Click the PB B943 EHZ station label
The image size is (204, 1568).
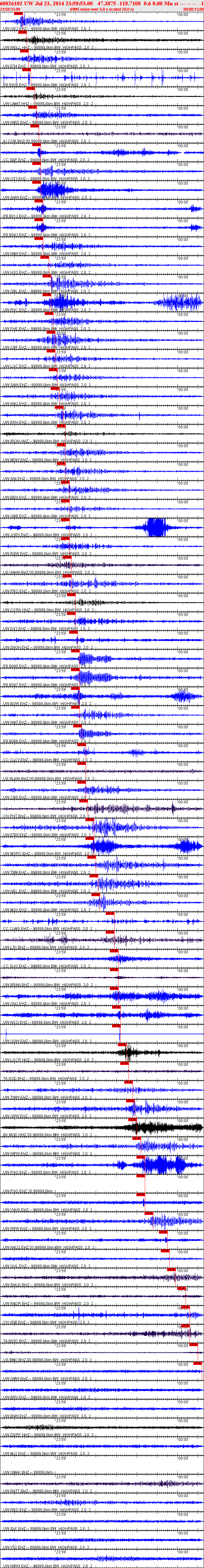pyautogui.click(x=47, y=235)
